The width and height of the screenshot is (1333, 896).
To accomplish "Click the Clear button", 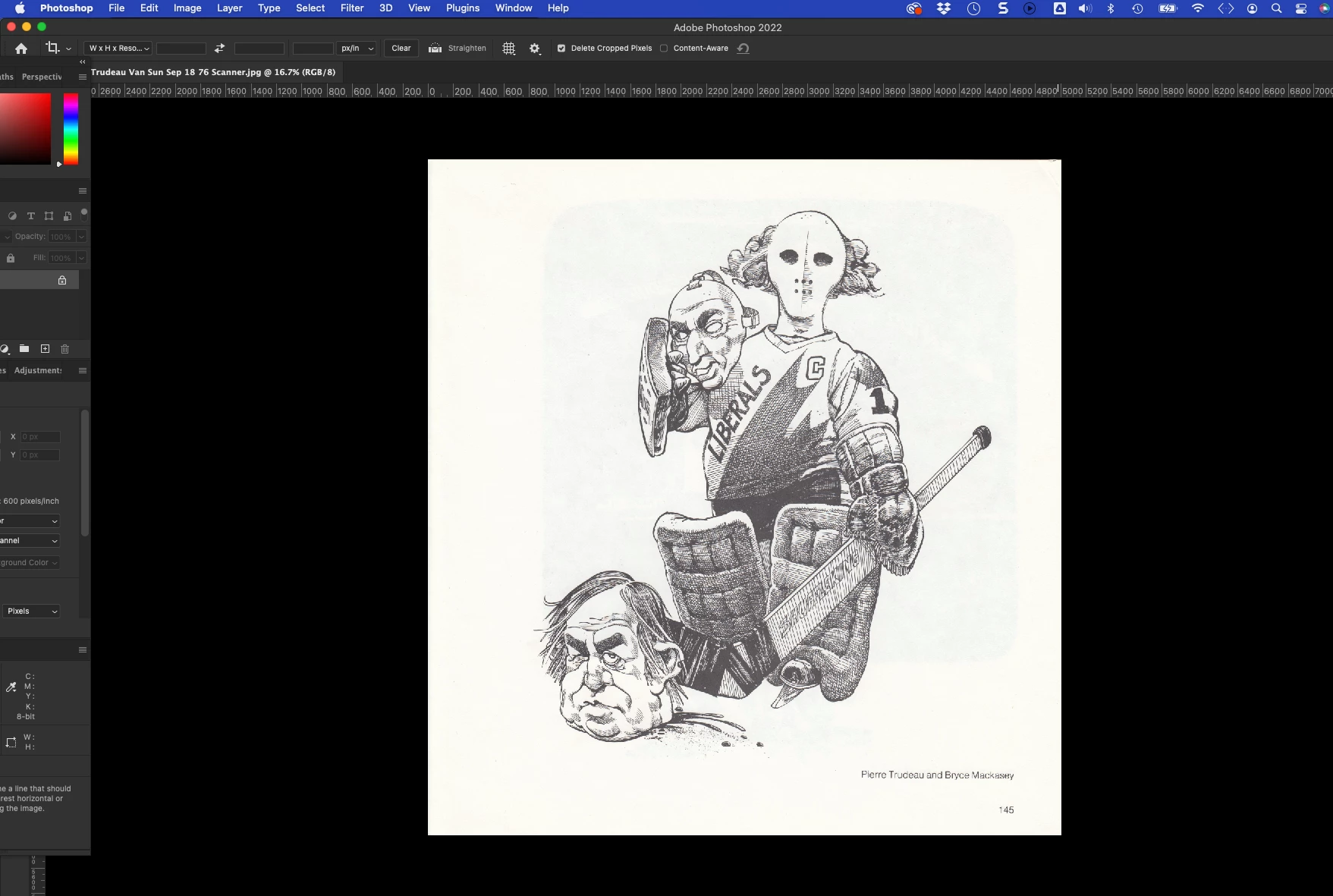I will 401,48.
